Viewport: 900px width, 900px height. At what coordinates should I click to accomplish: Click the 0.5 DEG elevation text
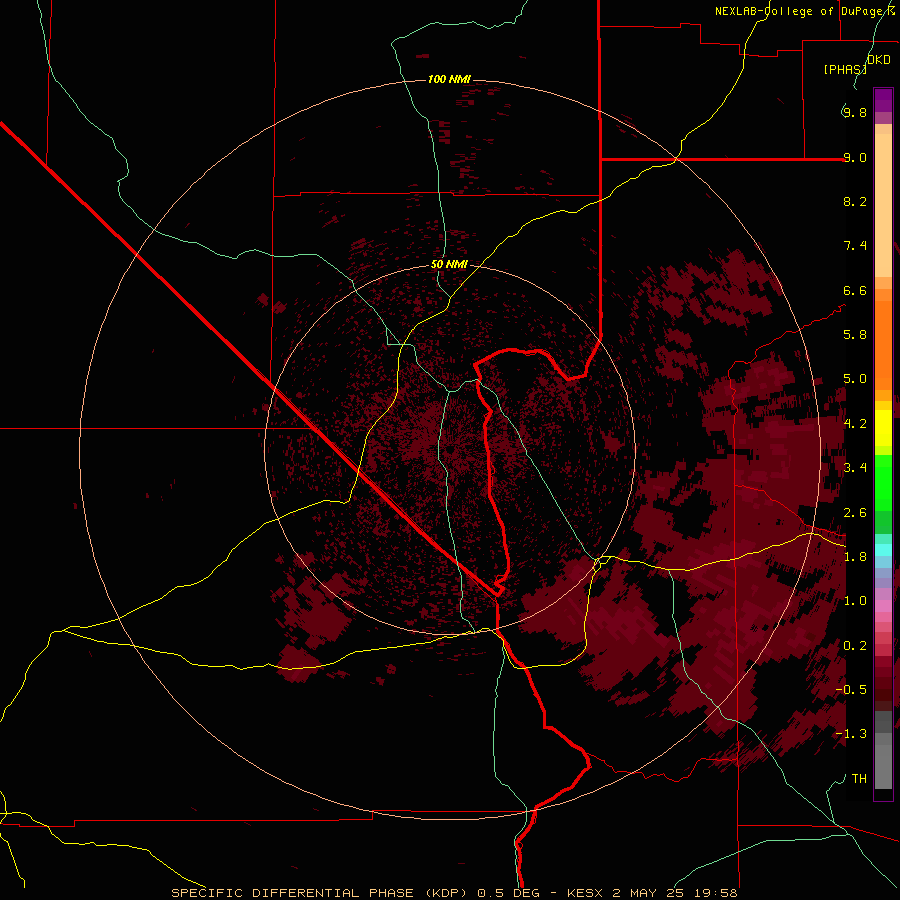pos(509,893)
